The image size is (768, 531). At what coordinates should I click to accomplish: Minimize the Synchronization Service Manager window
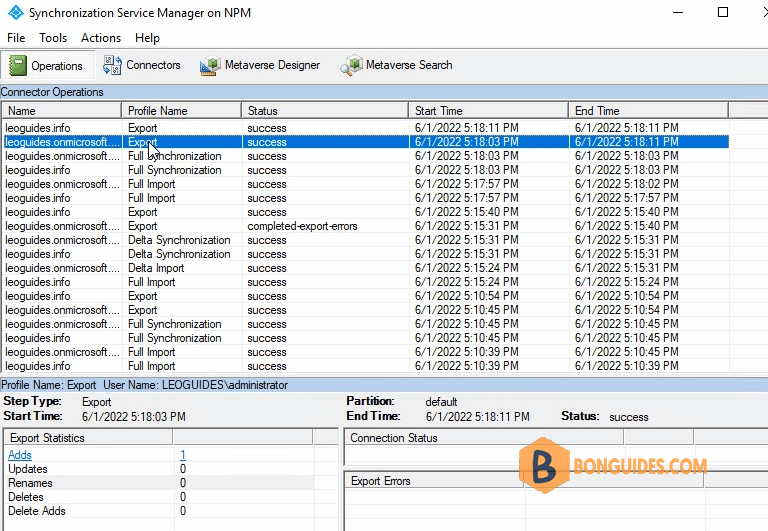click(x=678, y=12)
